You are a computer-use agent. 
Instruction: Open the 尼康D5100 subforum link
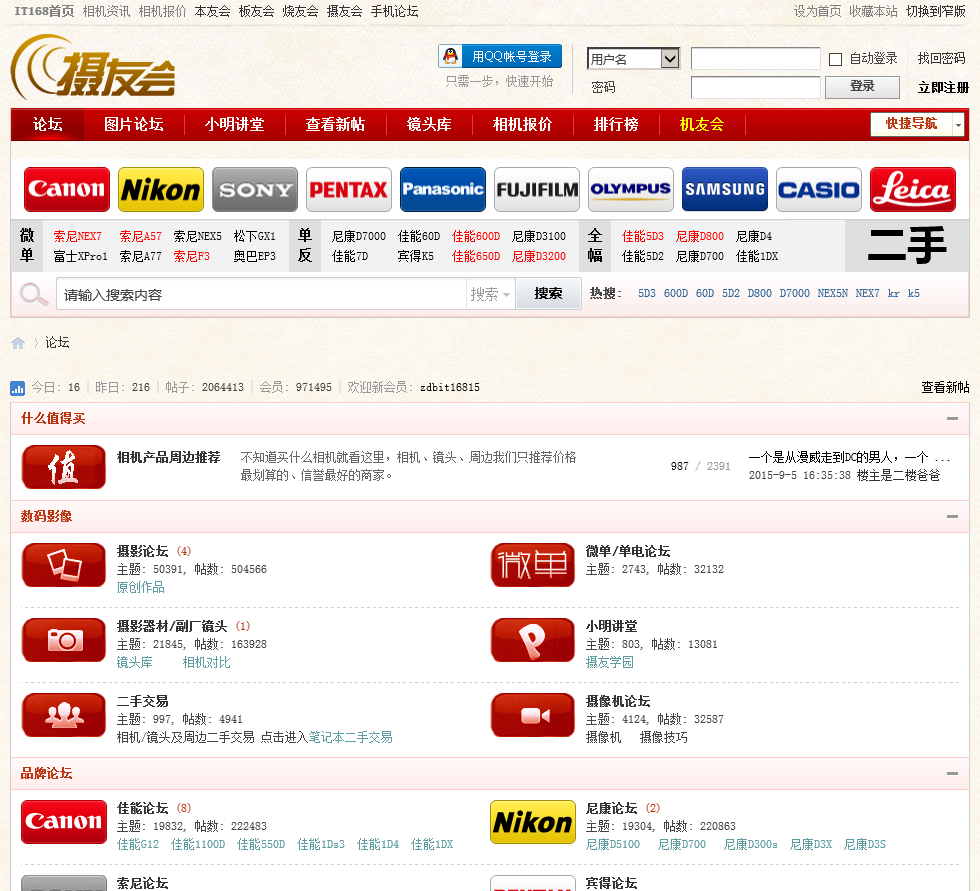pos(612,844)
